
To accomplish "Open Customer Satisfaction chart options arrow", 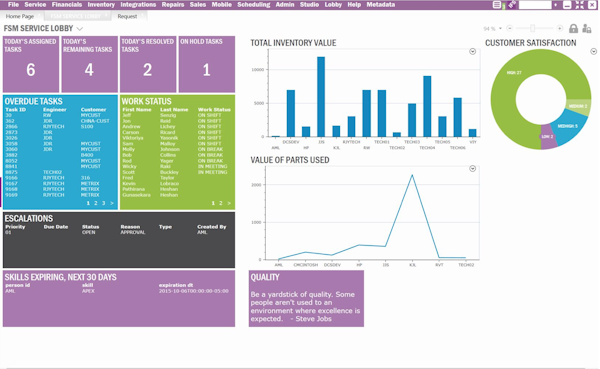I will [x=593, y=52].
